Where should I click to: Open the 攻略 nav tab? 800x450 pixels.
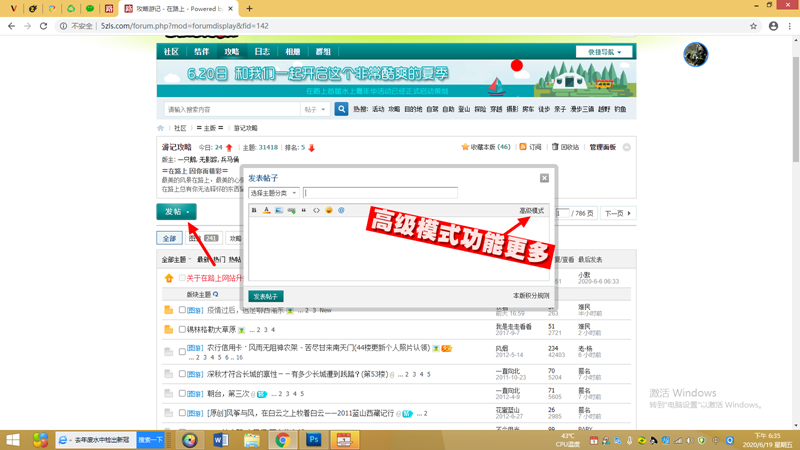232,52
